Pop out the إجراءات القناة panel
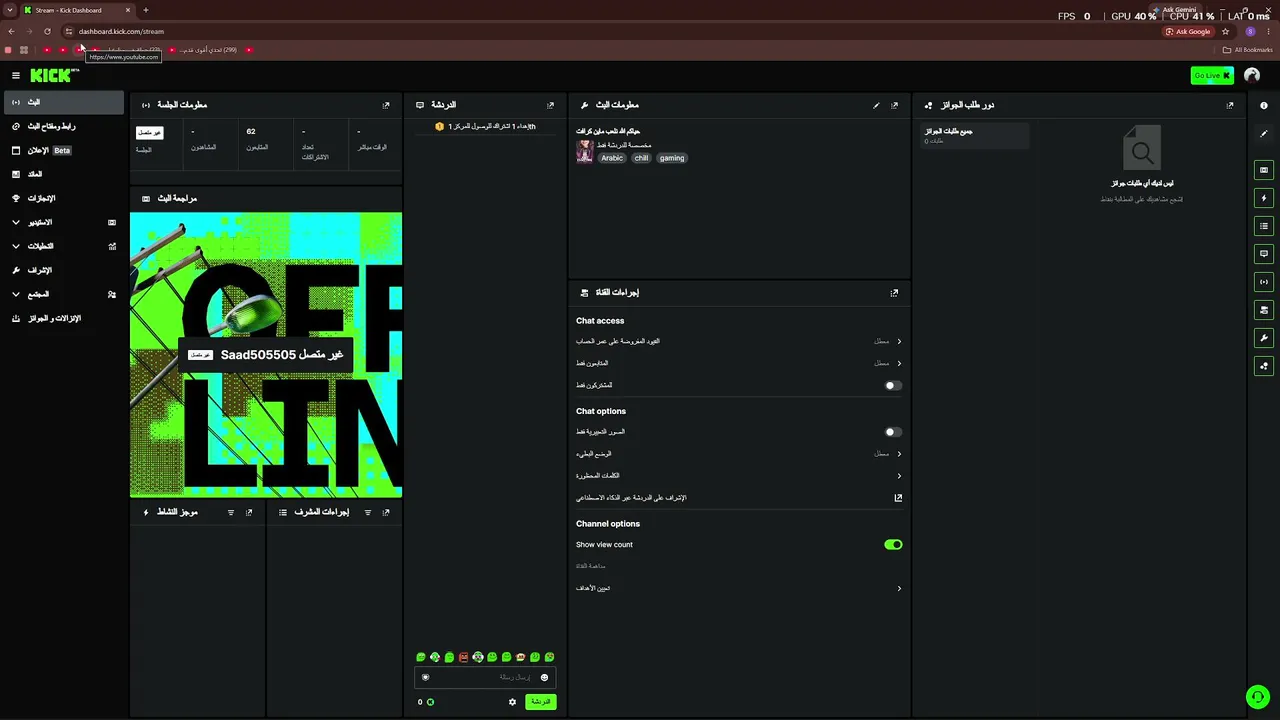Image resolution: width=1280 pixels, height=720 pixels. pyautogui.click(x=894, y=293)
